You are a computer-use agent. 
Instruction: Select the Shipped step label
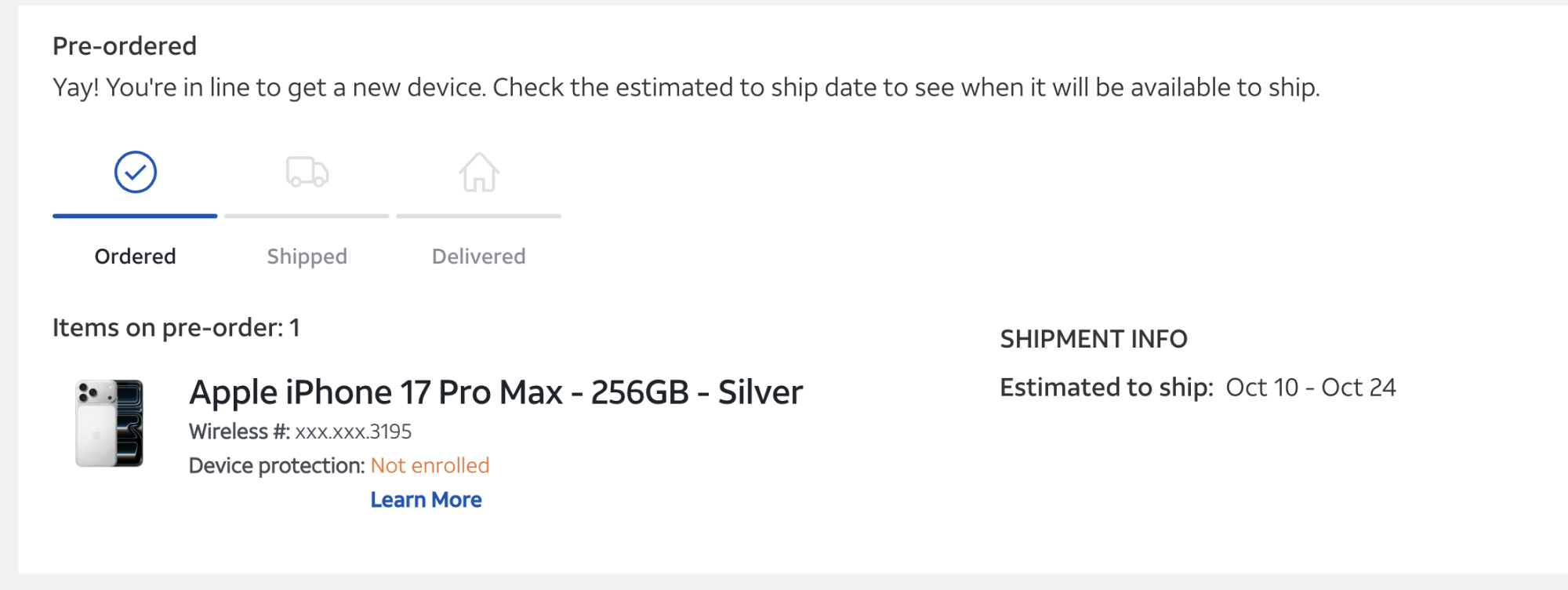point(307,257)
